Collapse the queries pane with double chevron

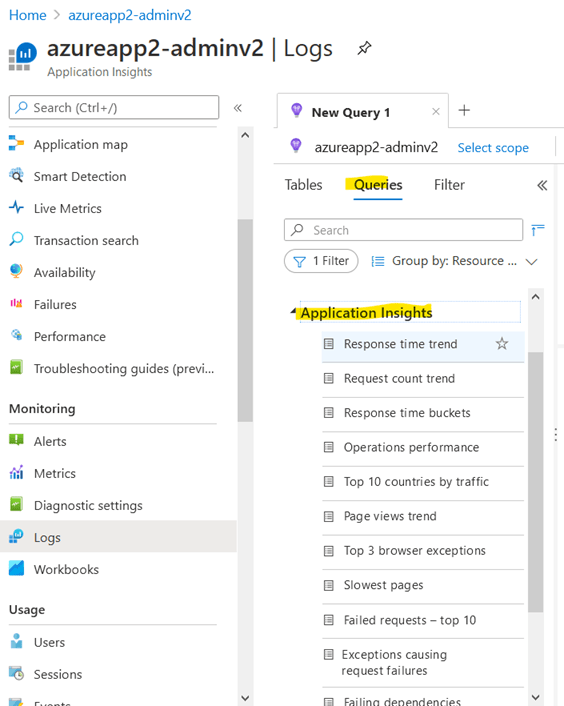(x=542, y=186)
